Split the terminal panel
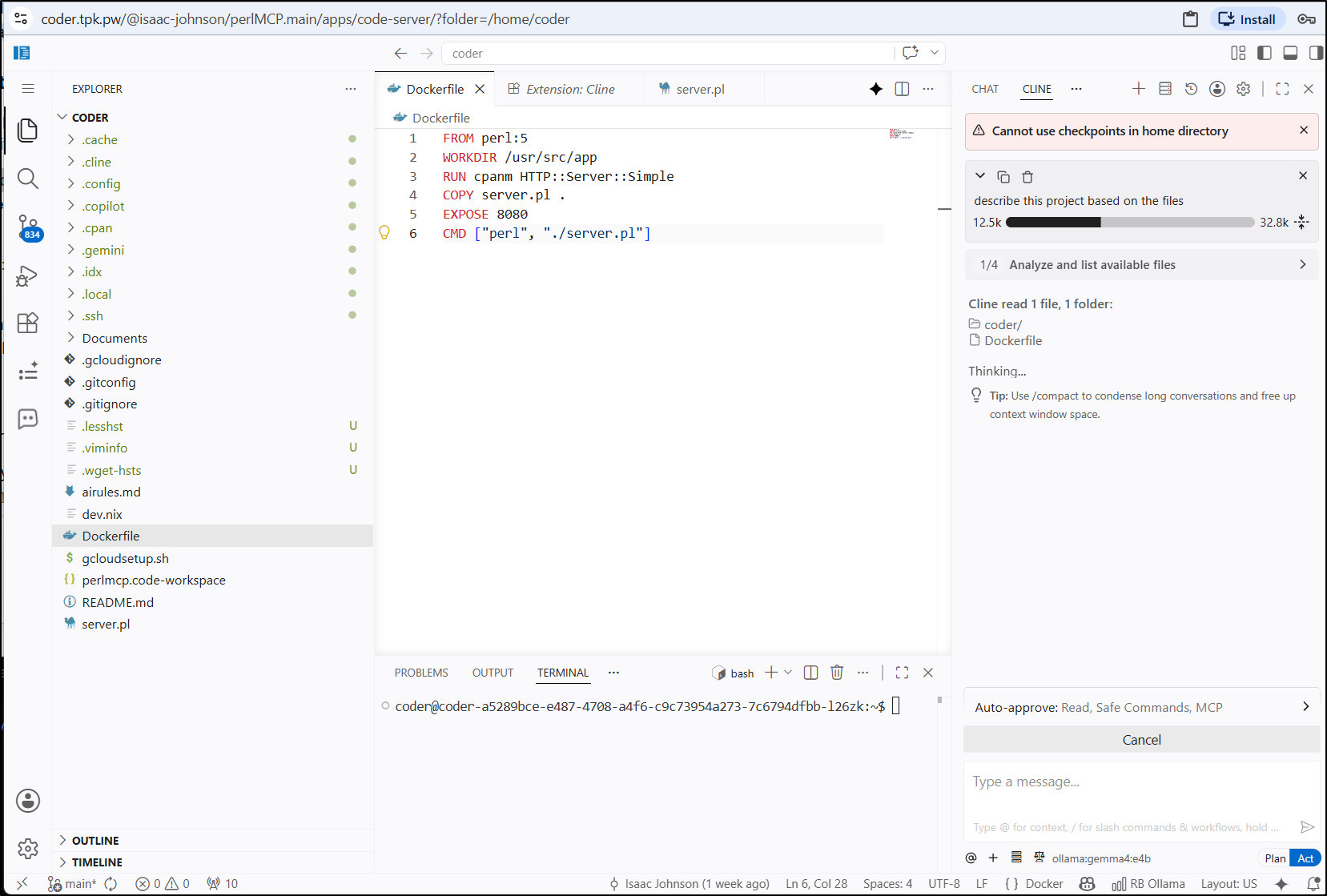The height and width of the screenshot is (896, 1327). (x=810, y=673)
